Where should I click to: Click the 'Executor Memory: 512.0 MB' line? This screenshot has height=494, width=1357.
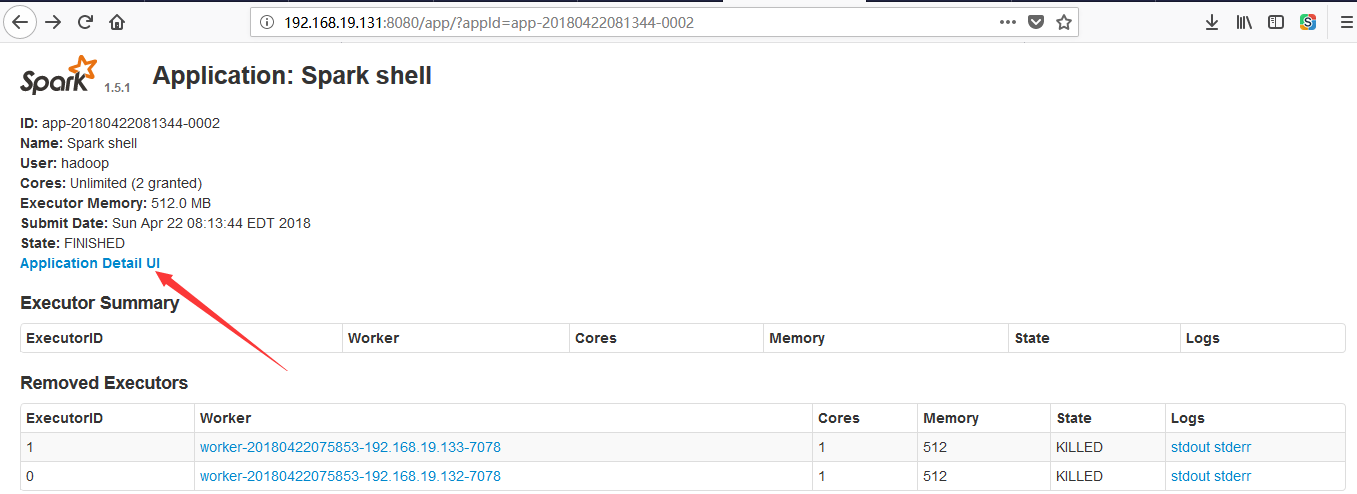115,203
